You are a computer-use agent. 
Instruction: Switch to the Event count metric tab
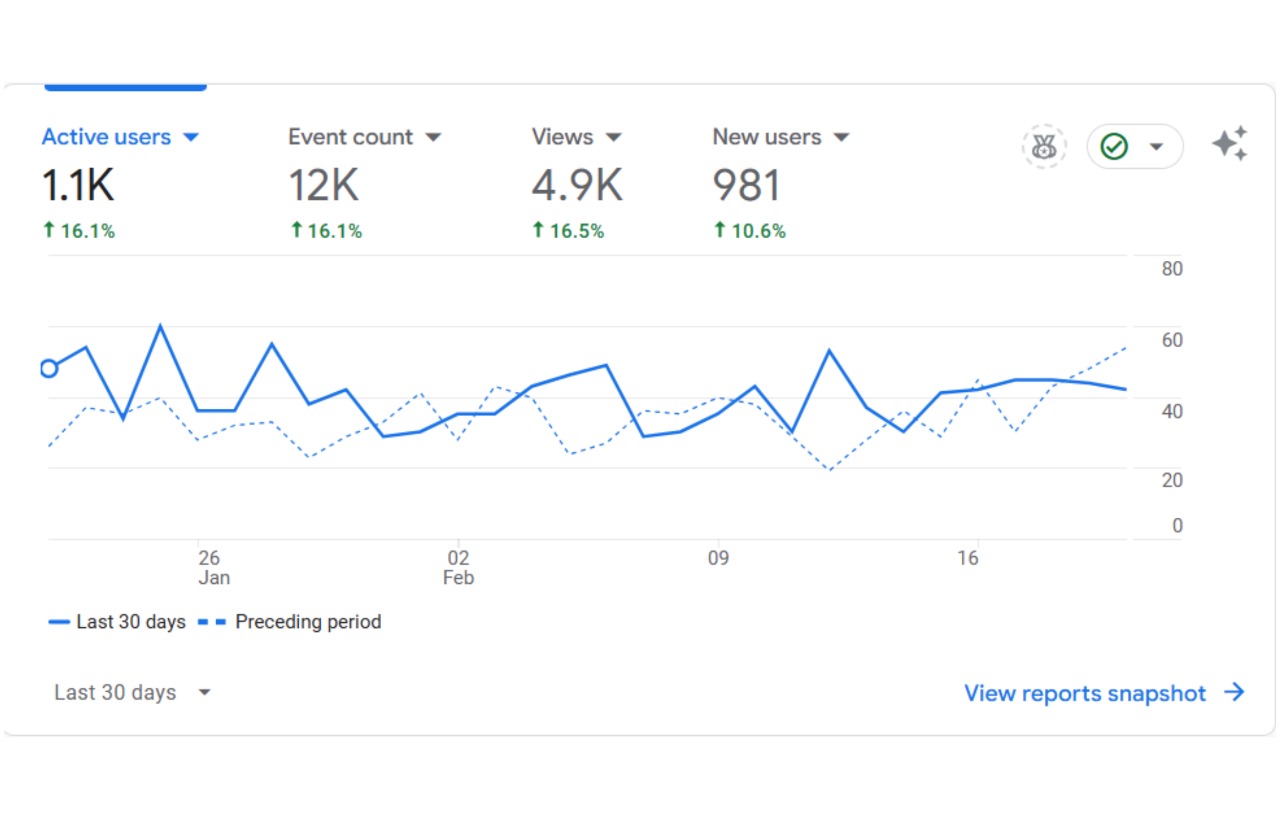click(351, 138)
